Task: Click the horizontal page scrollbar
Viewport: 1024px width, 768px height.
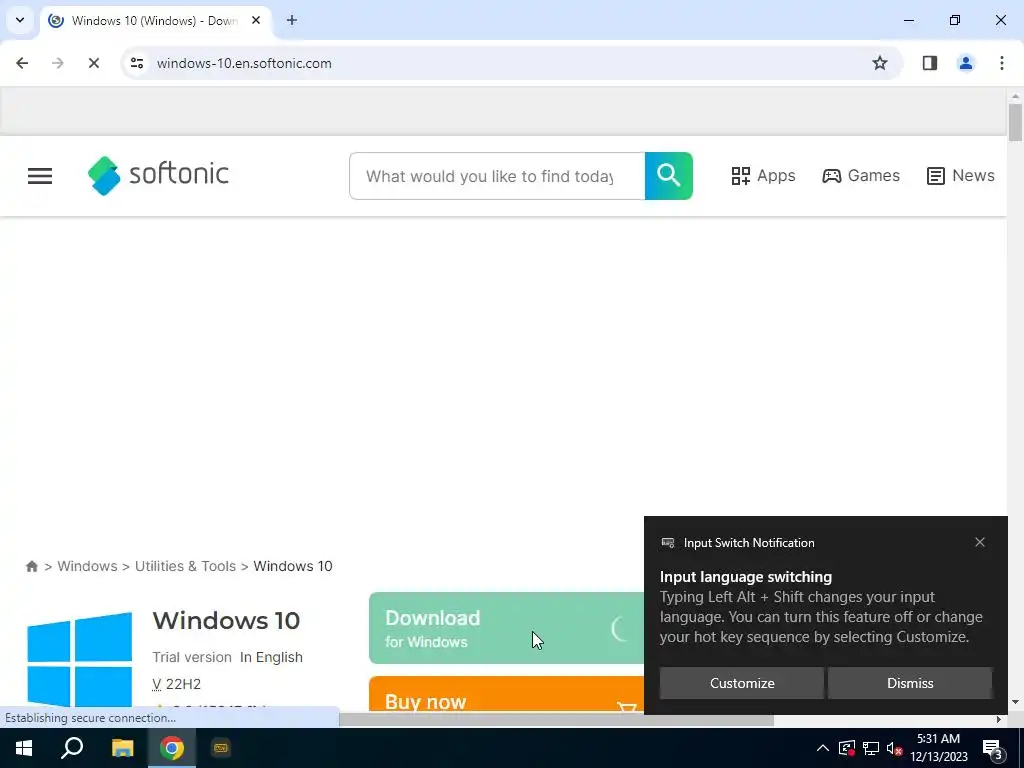Action: tap(556, 720)
